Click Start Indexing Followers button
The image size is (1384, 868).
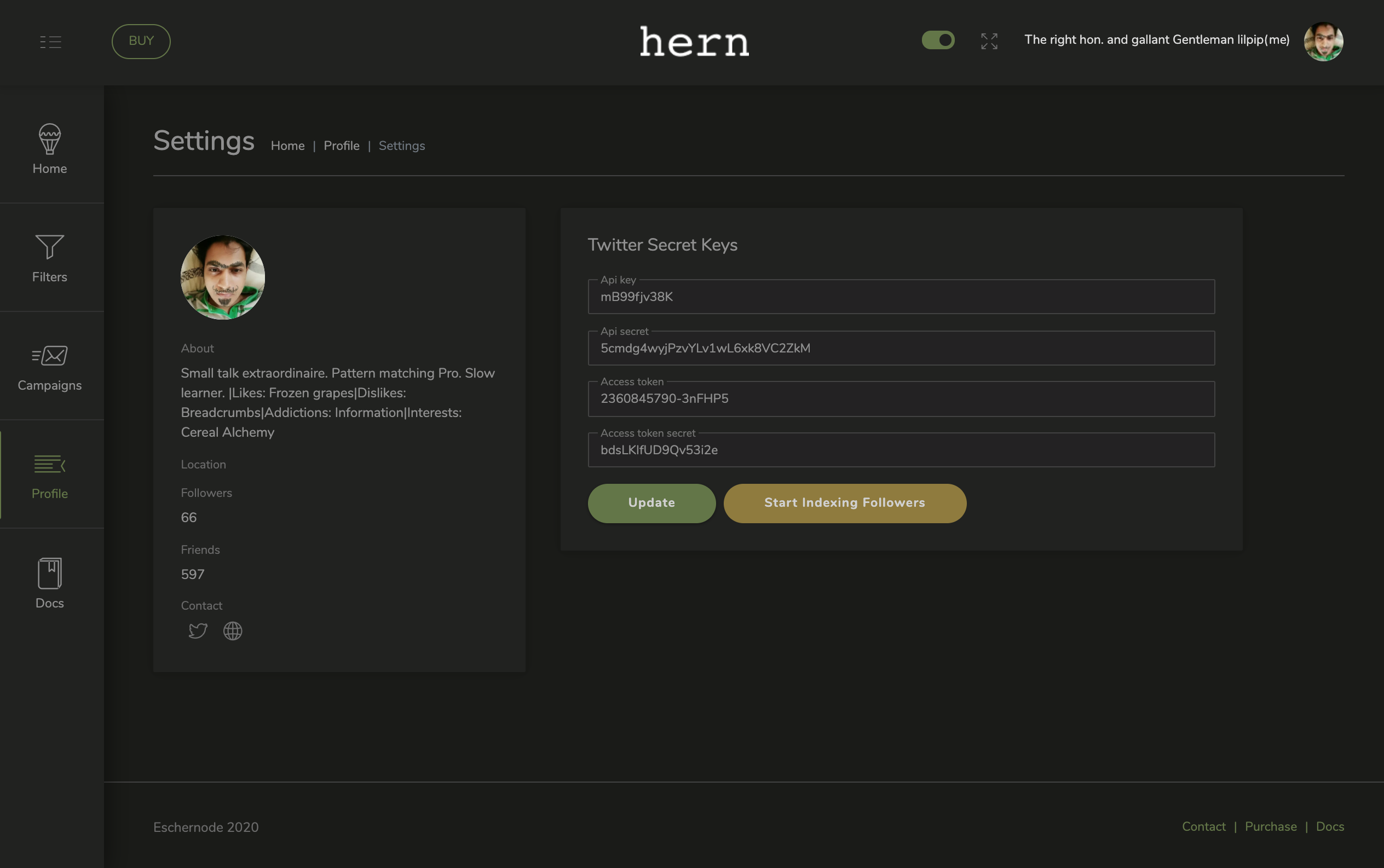(844, 503)
